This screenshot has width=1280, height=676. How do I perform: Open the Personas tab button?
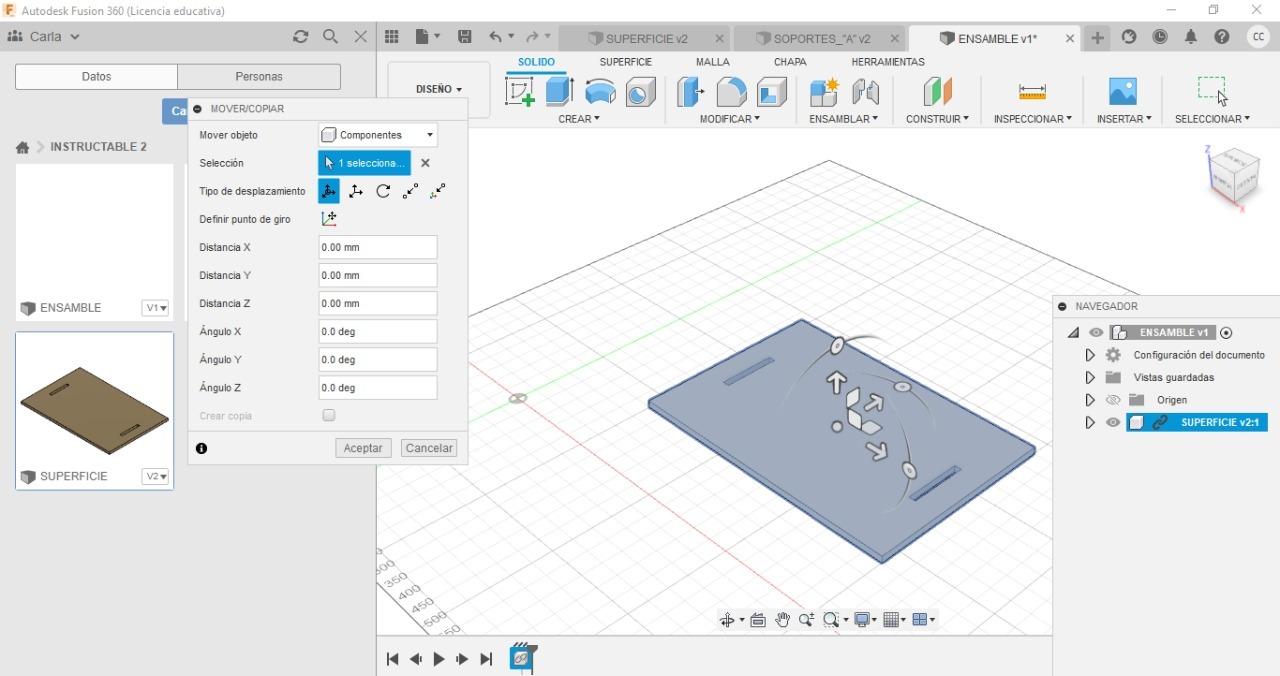[x=259, y=76]
